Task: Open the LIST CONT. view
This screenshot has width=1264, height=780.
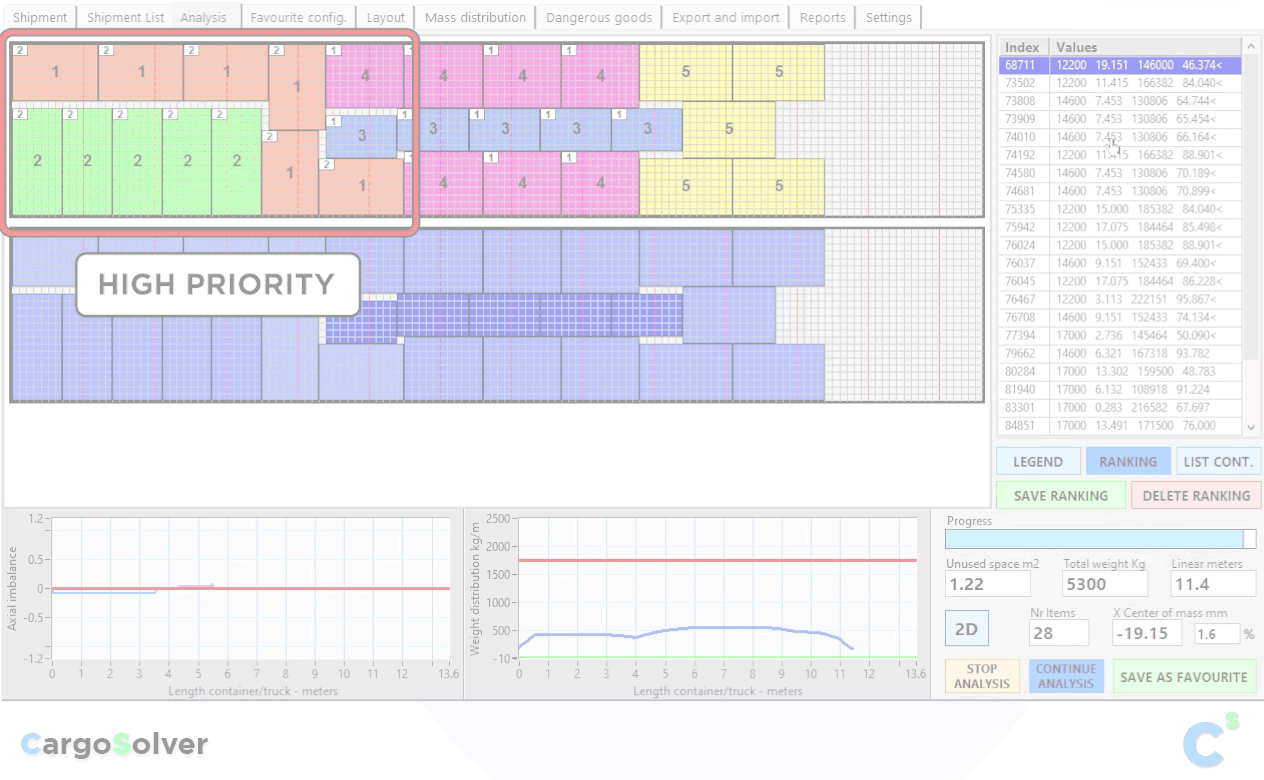Action: (1217, 461)
